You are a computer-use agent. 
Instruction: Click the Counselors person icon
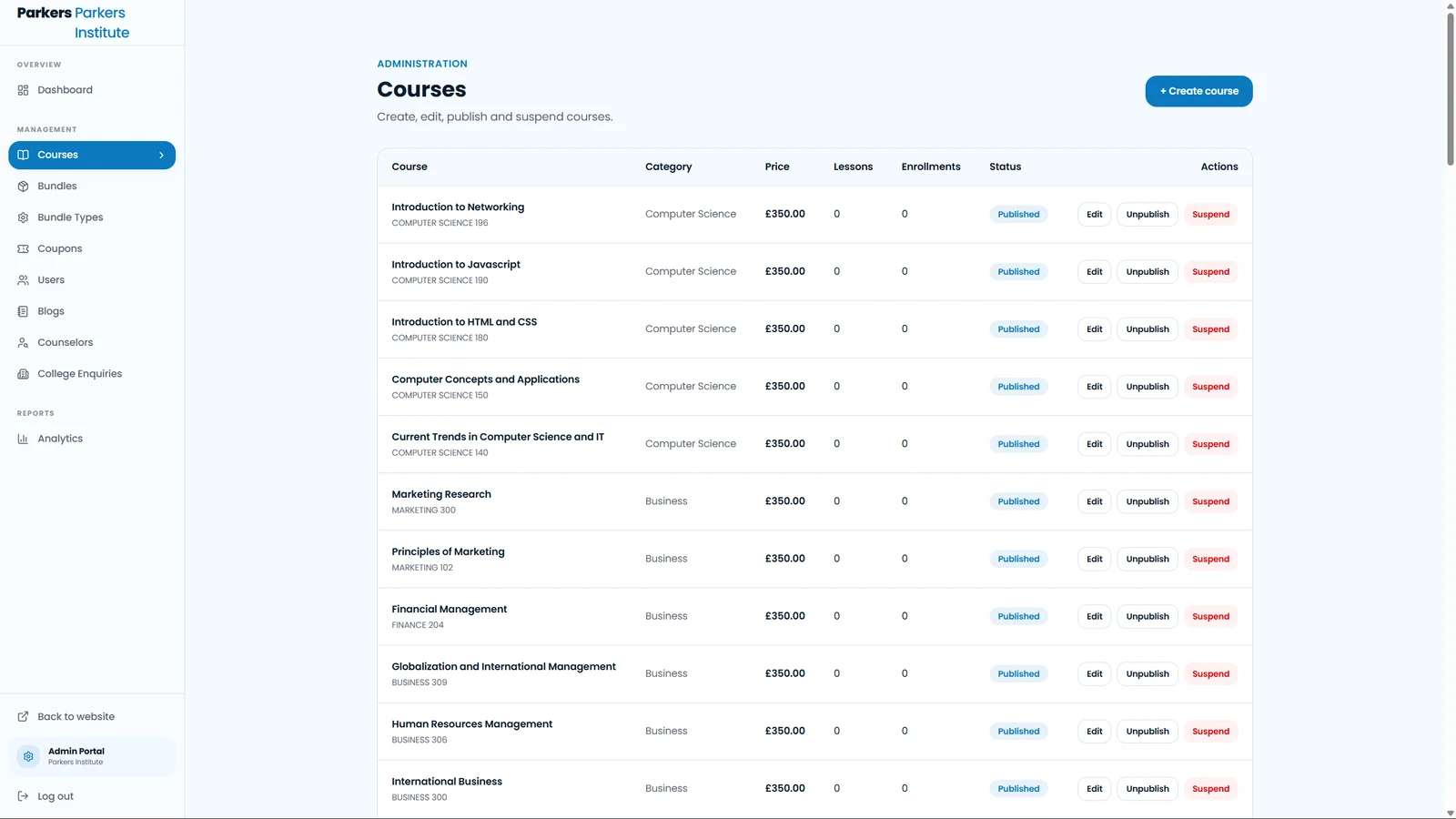[23, 343]
